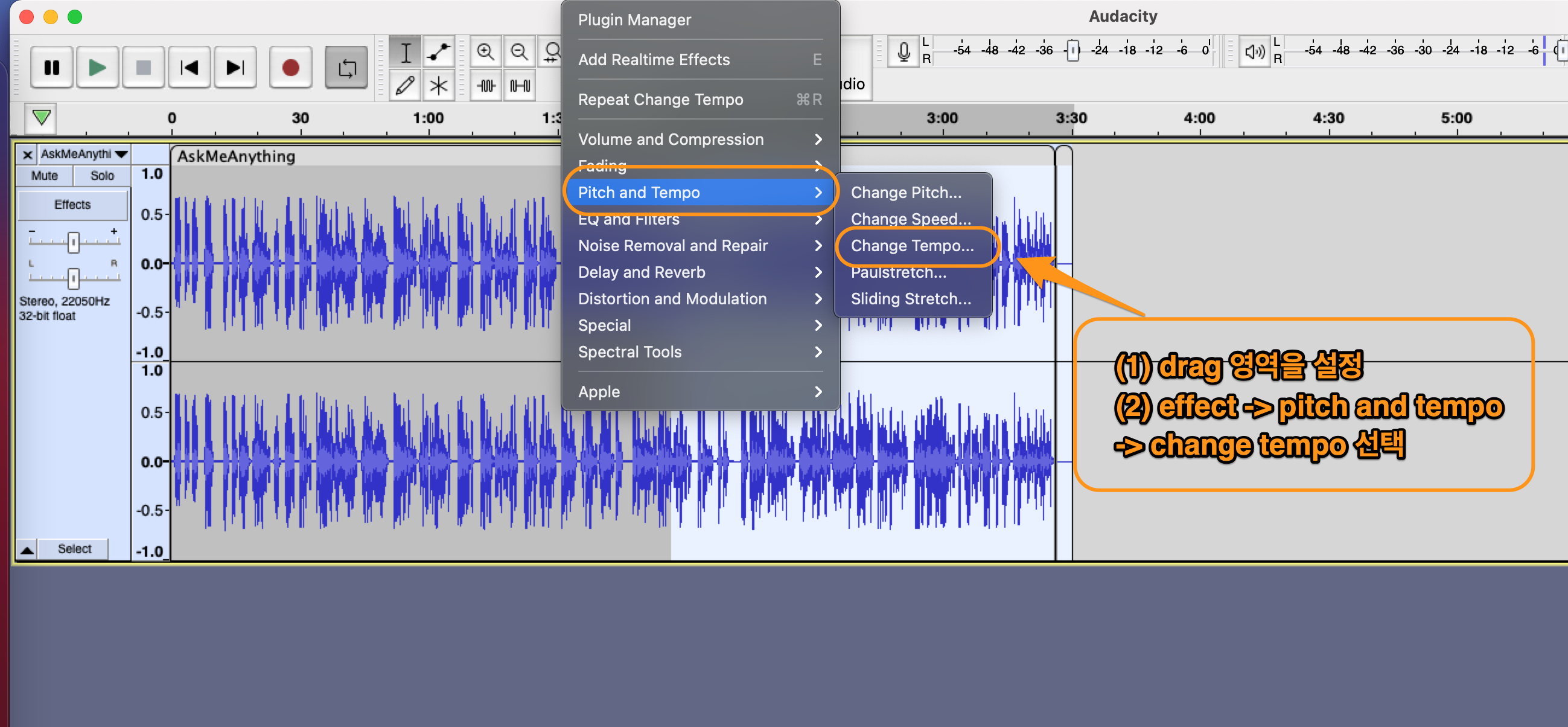Mute the AskMeAnything track
1568x727 pixels.
point(45,175)
